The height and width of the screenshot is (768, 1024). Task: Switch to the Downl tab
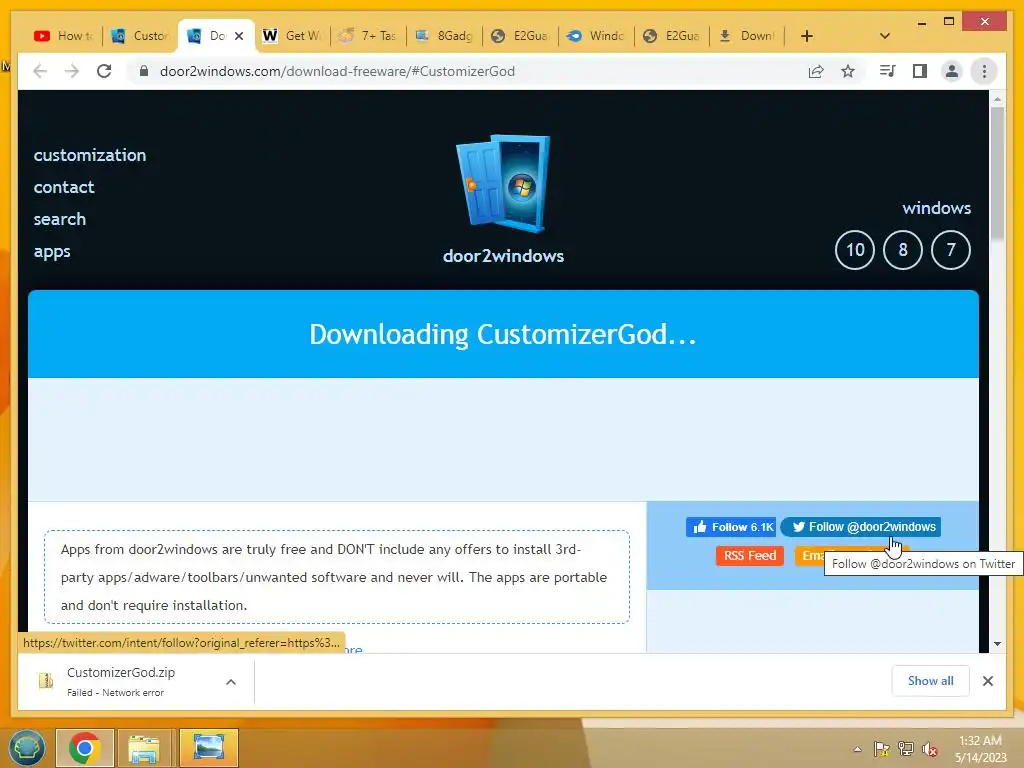tap(748, 36)
